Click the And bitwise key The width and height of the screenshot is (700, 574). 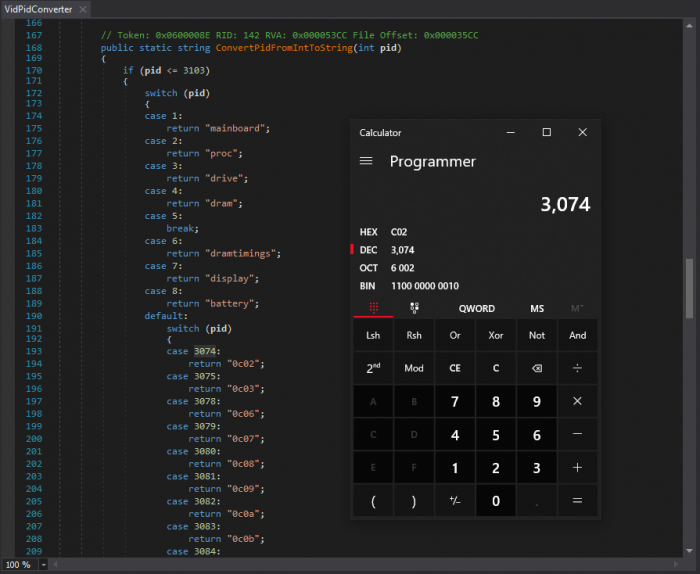578,335
